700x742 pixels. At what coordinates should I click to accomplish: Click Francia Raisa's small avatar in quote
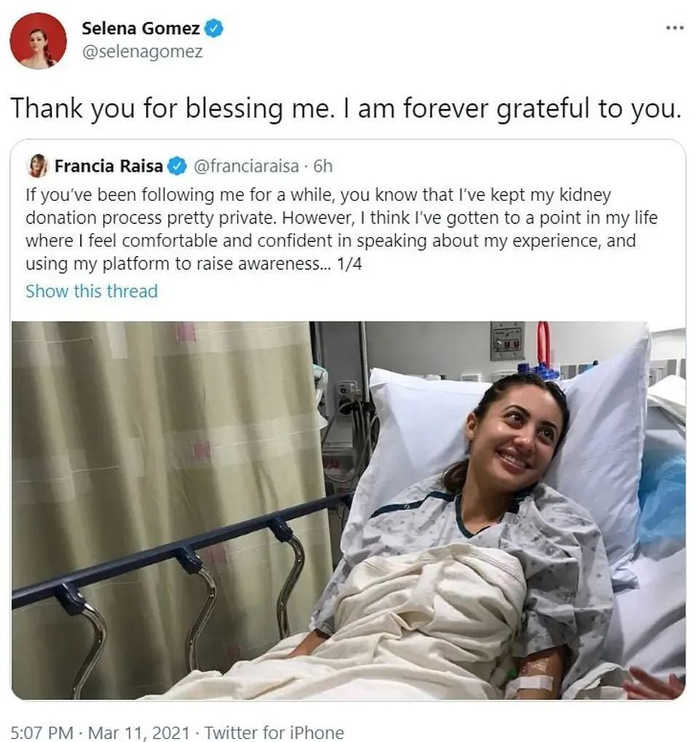[37, 165]
